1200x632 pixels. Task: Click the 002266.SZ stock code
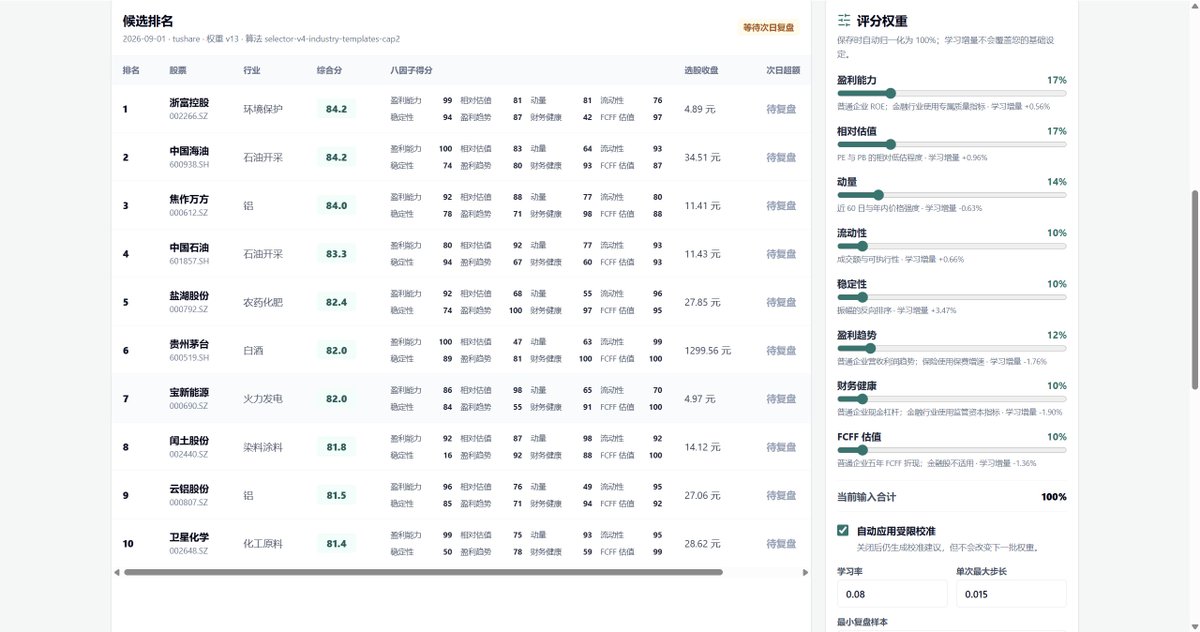point(189,116)
